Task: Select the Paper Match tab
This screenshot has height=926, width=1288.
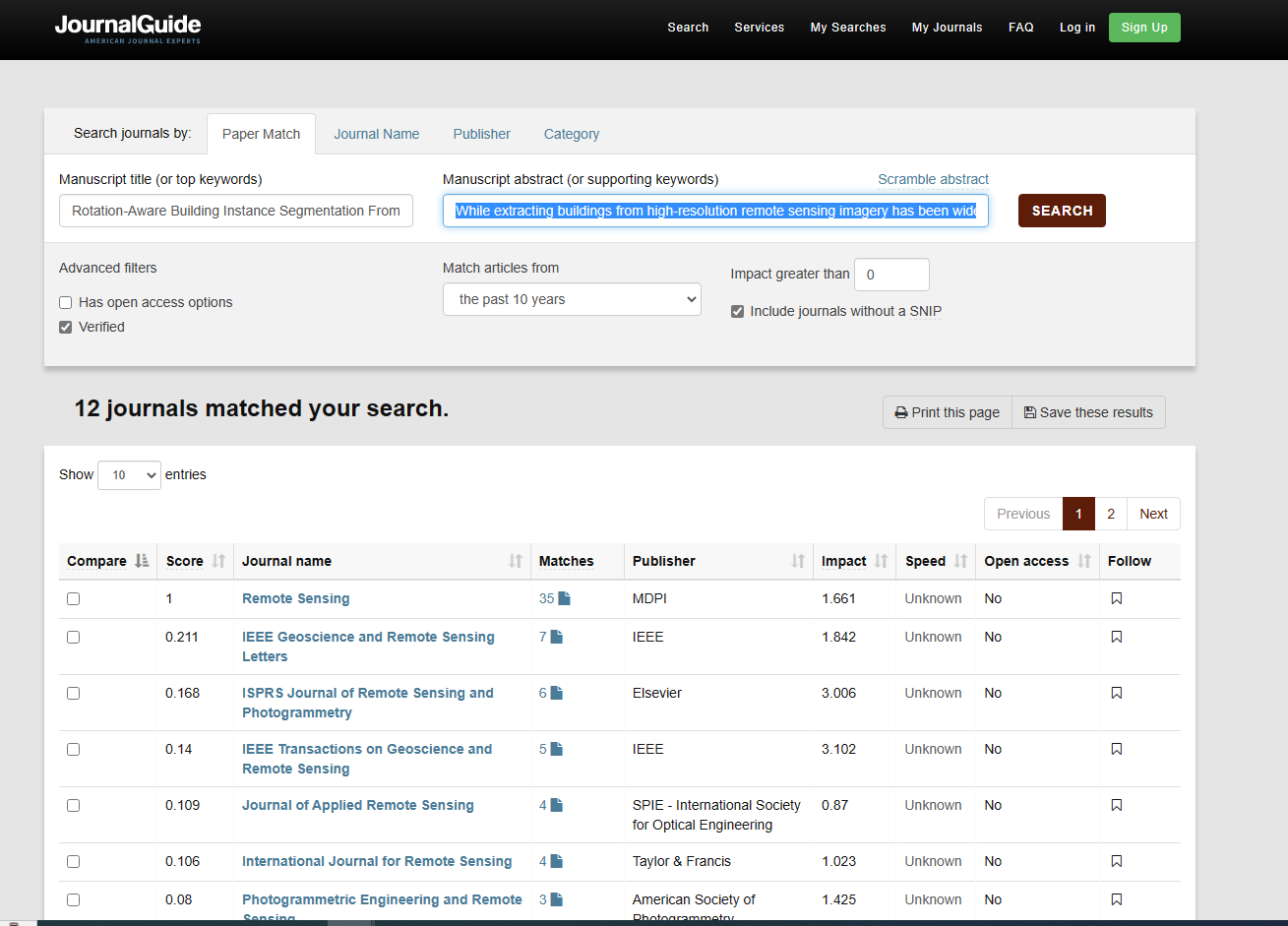Action: click(x=261, y=134)
